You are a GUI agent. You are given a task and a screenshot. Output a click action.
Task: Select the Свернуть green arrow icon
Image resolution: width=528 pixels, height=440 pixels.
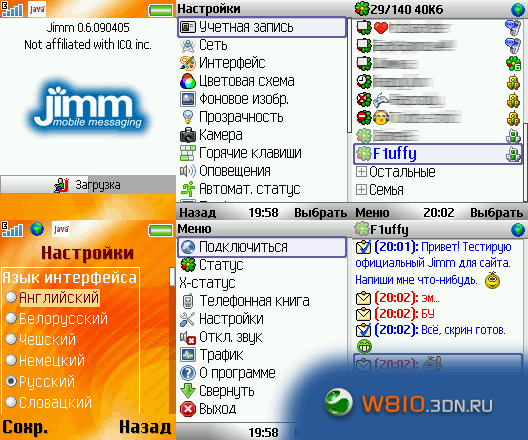(188, 391)
